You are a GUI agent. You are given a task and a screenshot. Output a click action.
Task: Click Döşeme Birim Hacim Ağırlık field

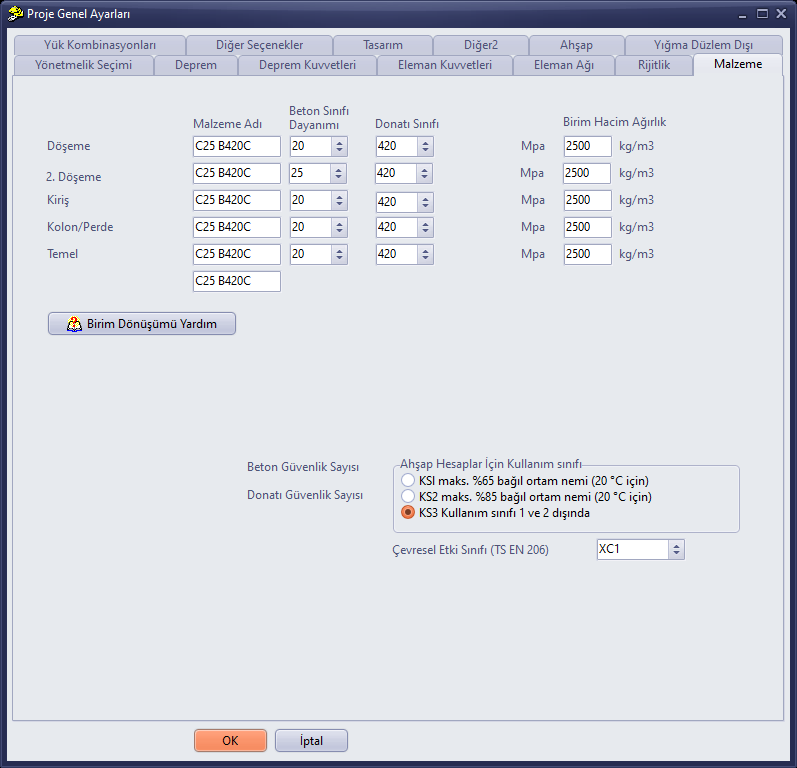pos(588,146)
